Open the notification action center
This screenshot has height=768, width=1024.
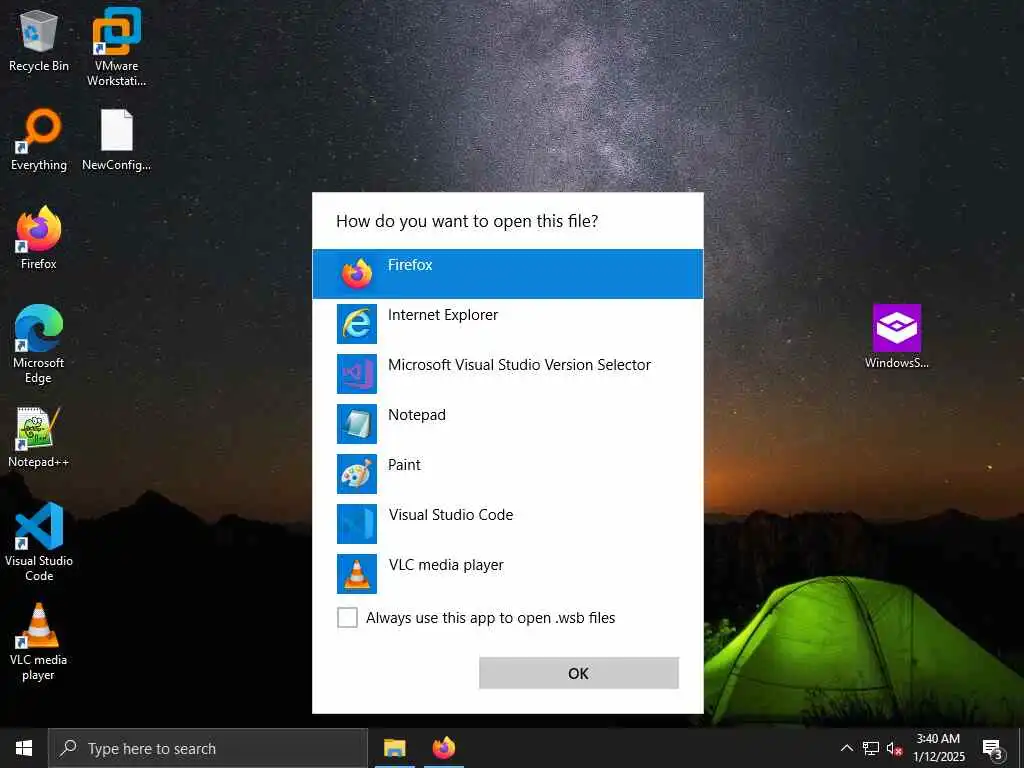tap(992, 748)
